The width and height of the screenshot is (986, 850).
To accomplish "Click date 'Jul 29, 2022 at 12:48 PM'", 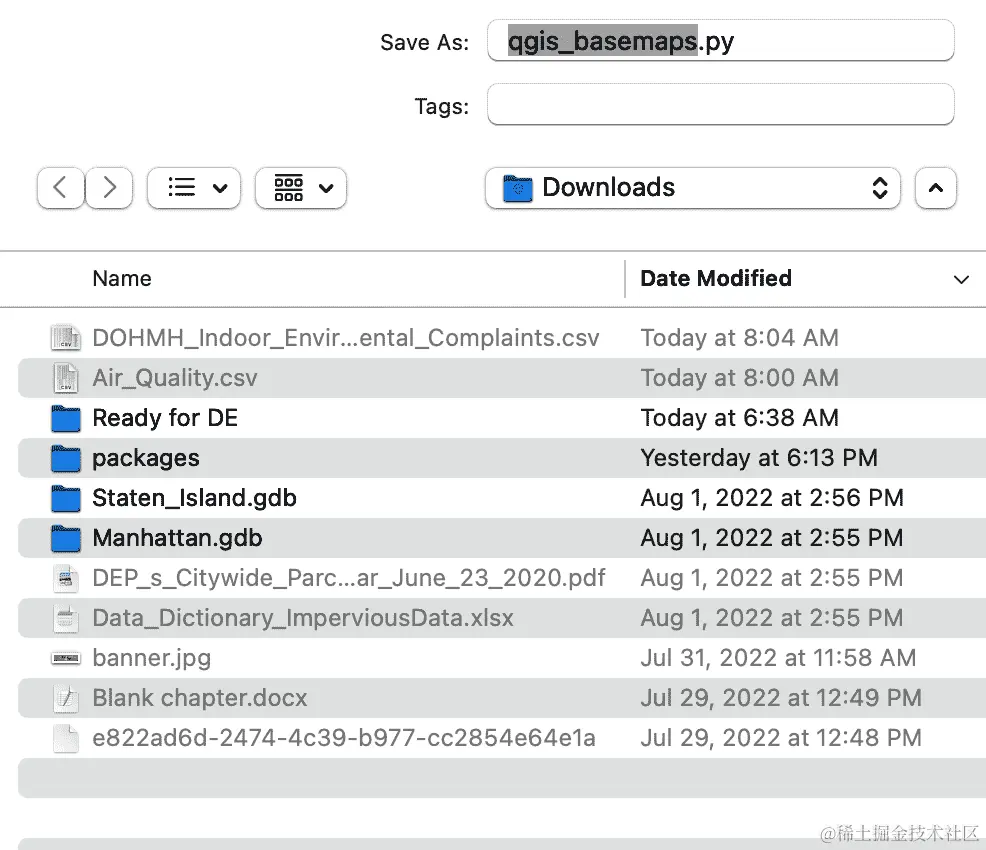I will [x=781, y=738].
